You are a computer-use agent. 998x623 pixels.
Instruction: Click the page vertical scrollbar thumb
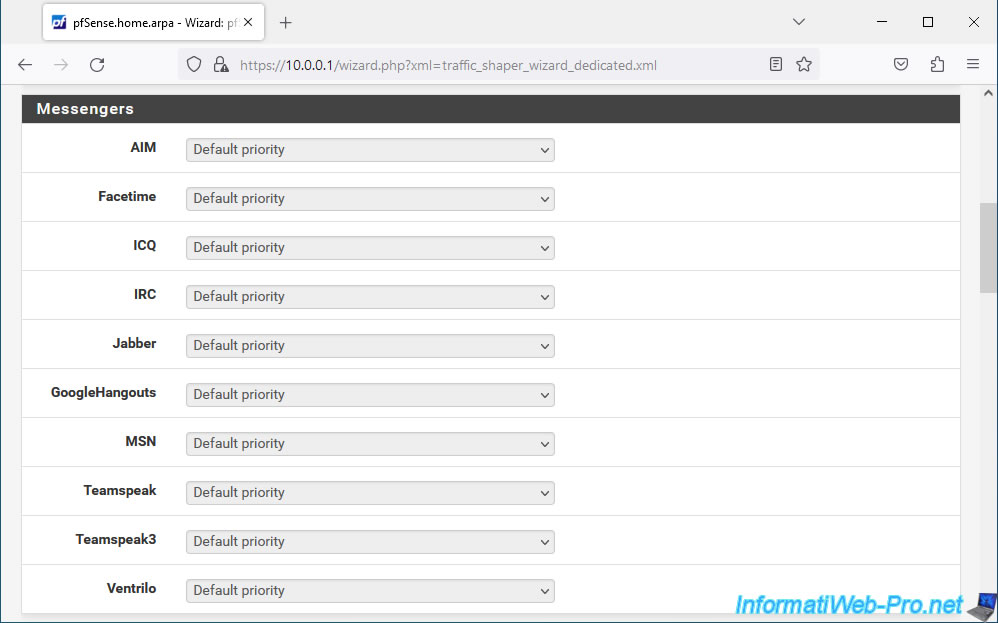tap(988, 248)
